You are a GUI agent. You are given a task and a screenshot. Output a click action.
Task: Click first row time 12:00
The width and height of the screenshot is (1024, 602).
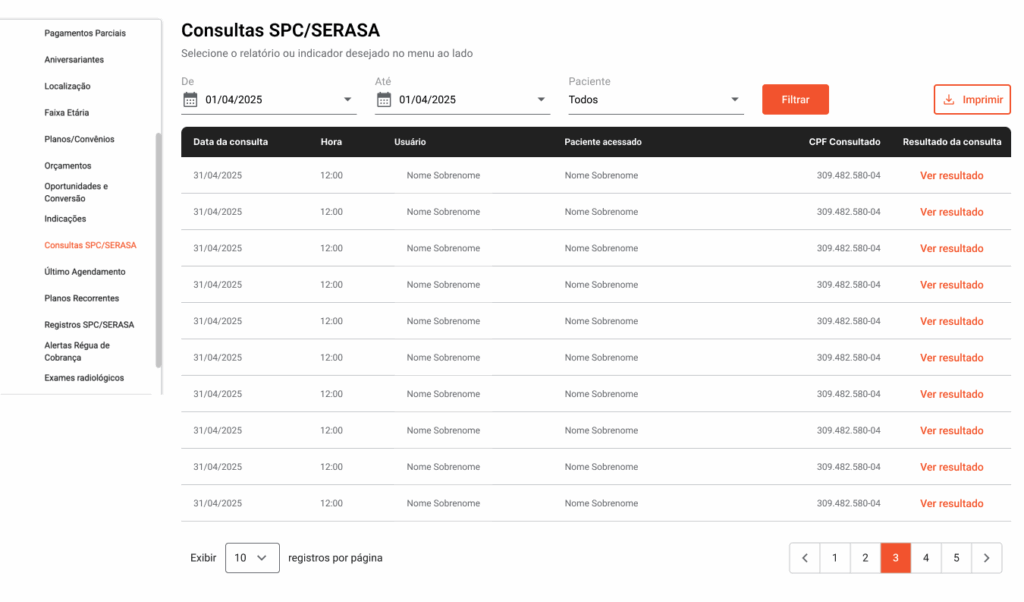pyautogui.click(x=331, y=176)
